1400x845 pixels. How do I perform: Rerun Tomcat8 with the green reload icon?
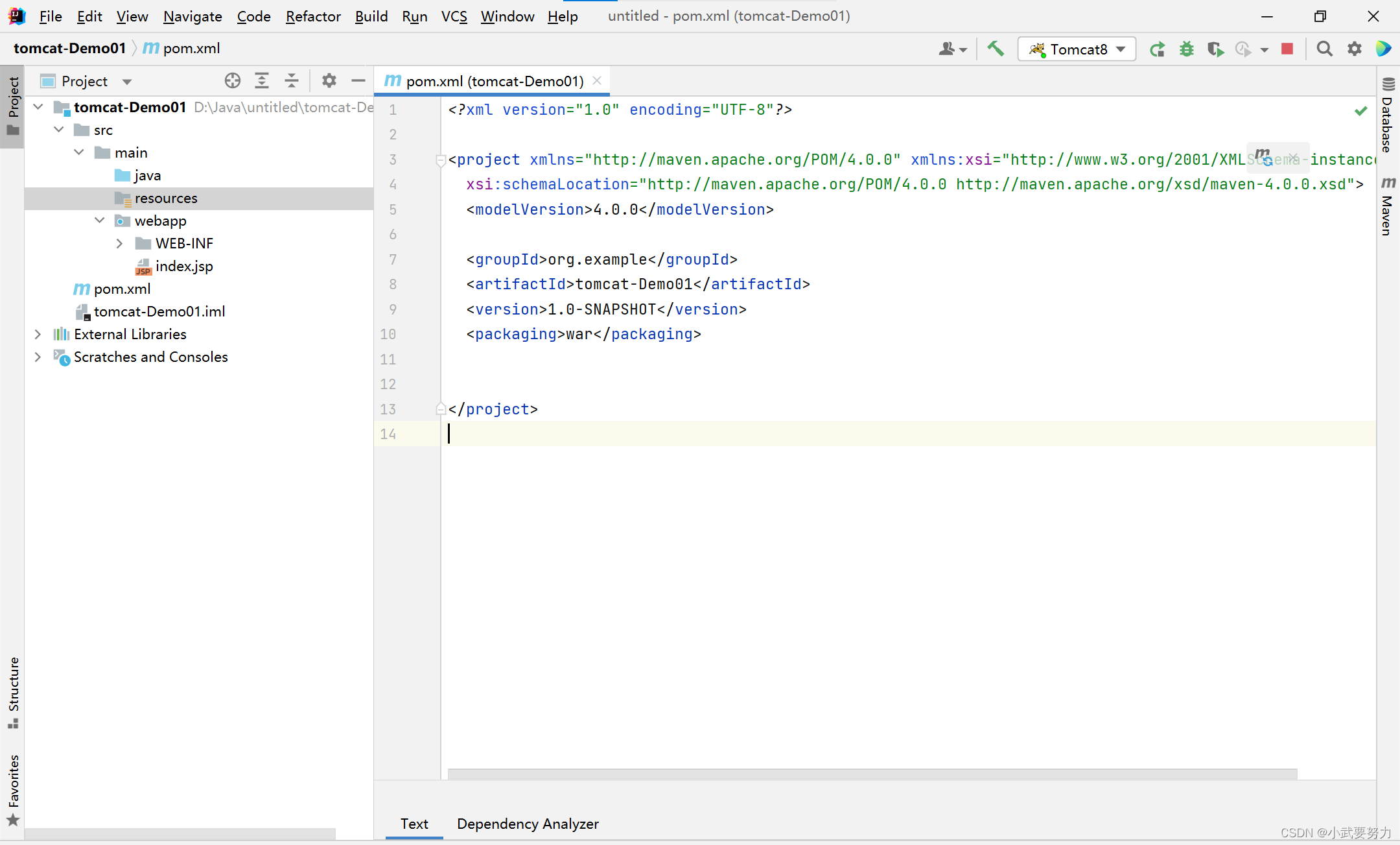[1157, 49]
